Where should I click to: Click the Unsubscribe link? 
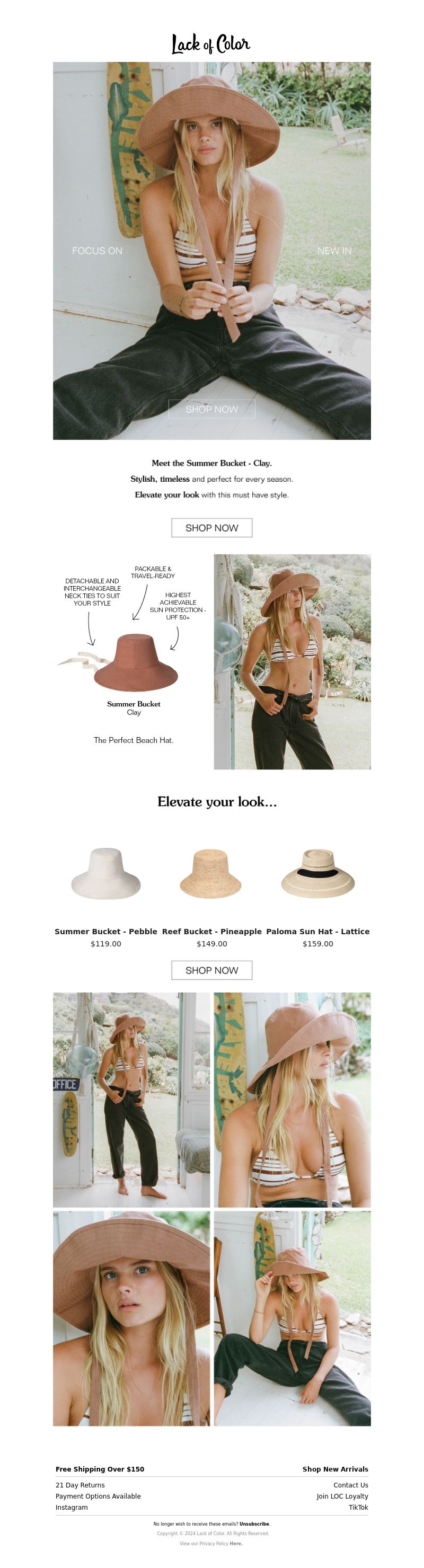click(254, 1524)
